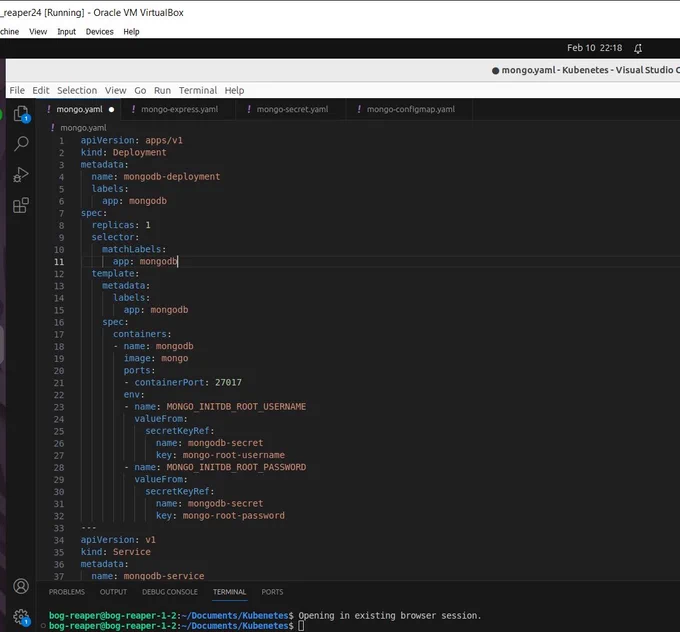
Task: Open Run and Debug view
Action: click(x=21, y=175)
